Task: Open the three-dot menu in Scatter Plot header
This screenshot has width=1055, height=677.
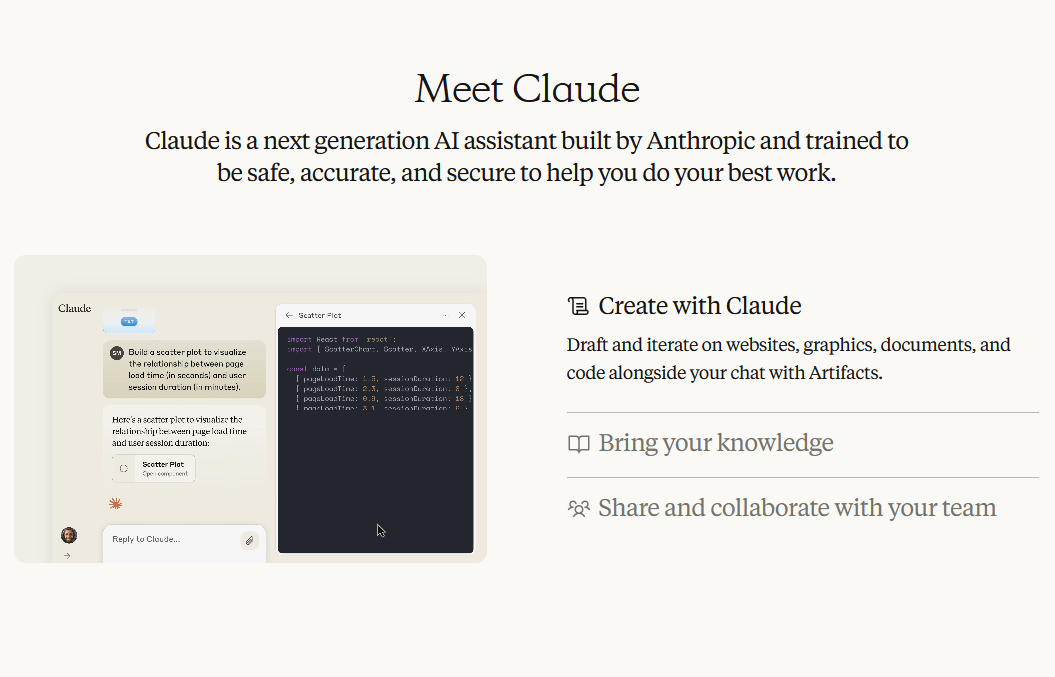Action: pos(445,315)
